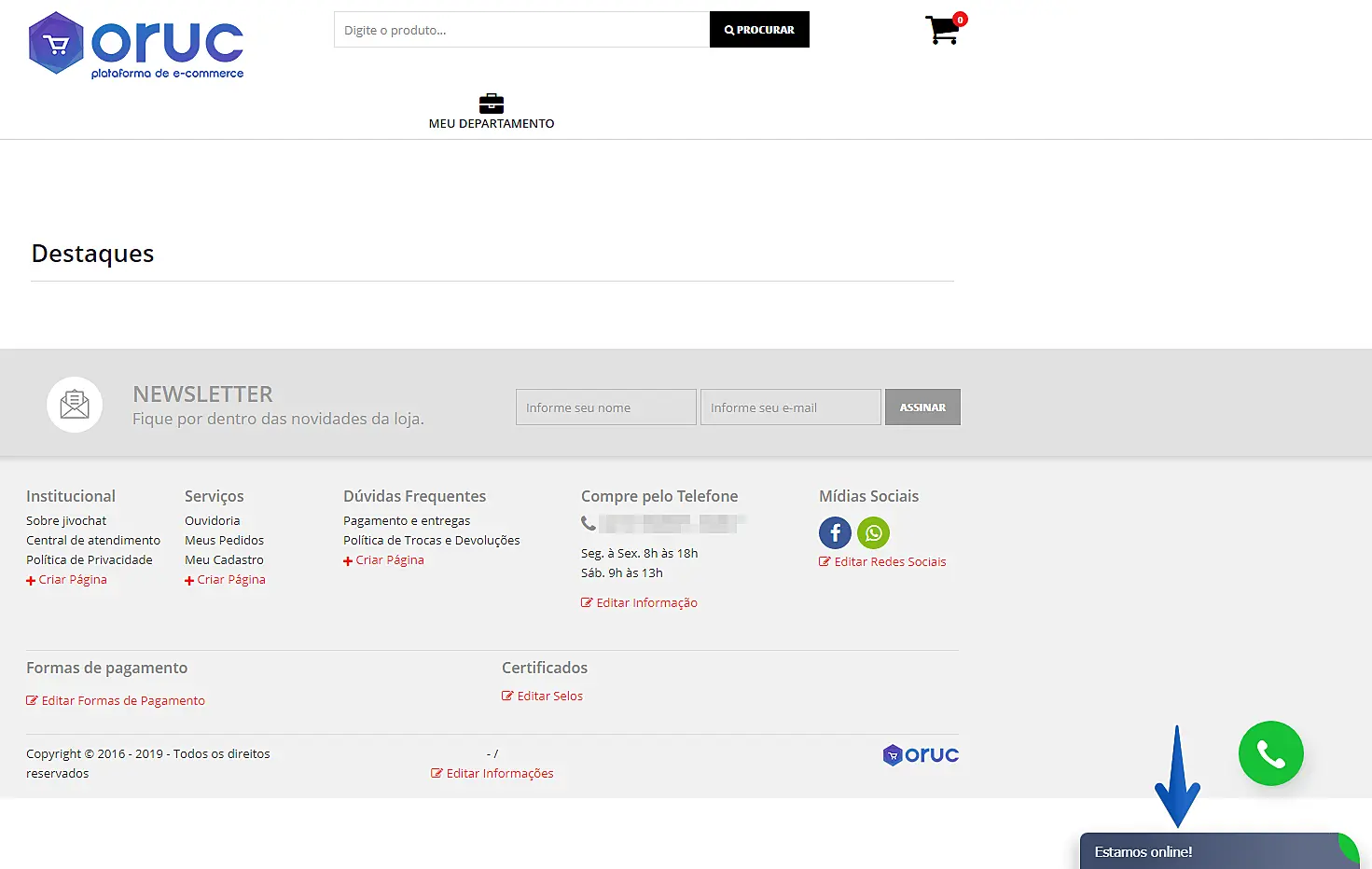Click the Oruc logo in header
This screenshot has height=869, width=1372.
tap(136, 46)
